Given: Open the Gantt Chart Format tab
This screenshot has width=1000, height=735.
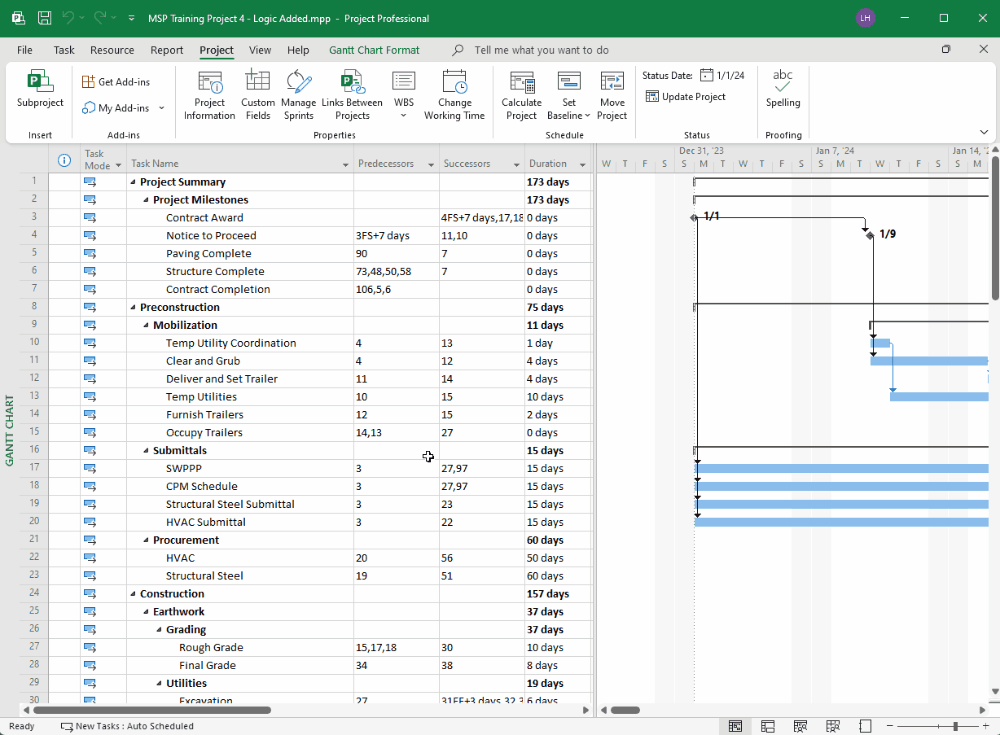Looking at the screenshot, I should click(x=374, y=50).
